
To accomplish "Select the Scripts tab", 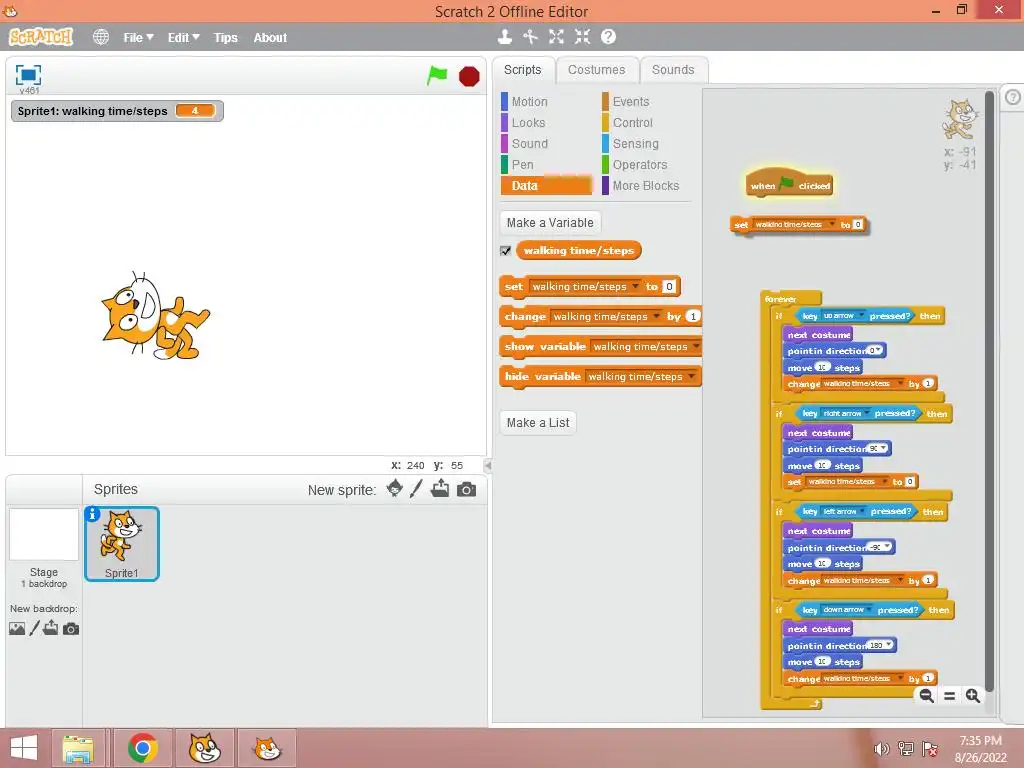I will tap(522, 70).
